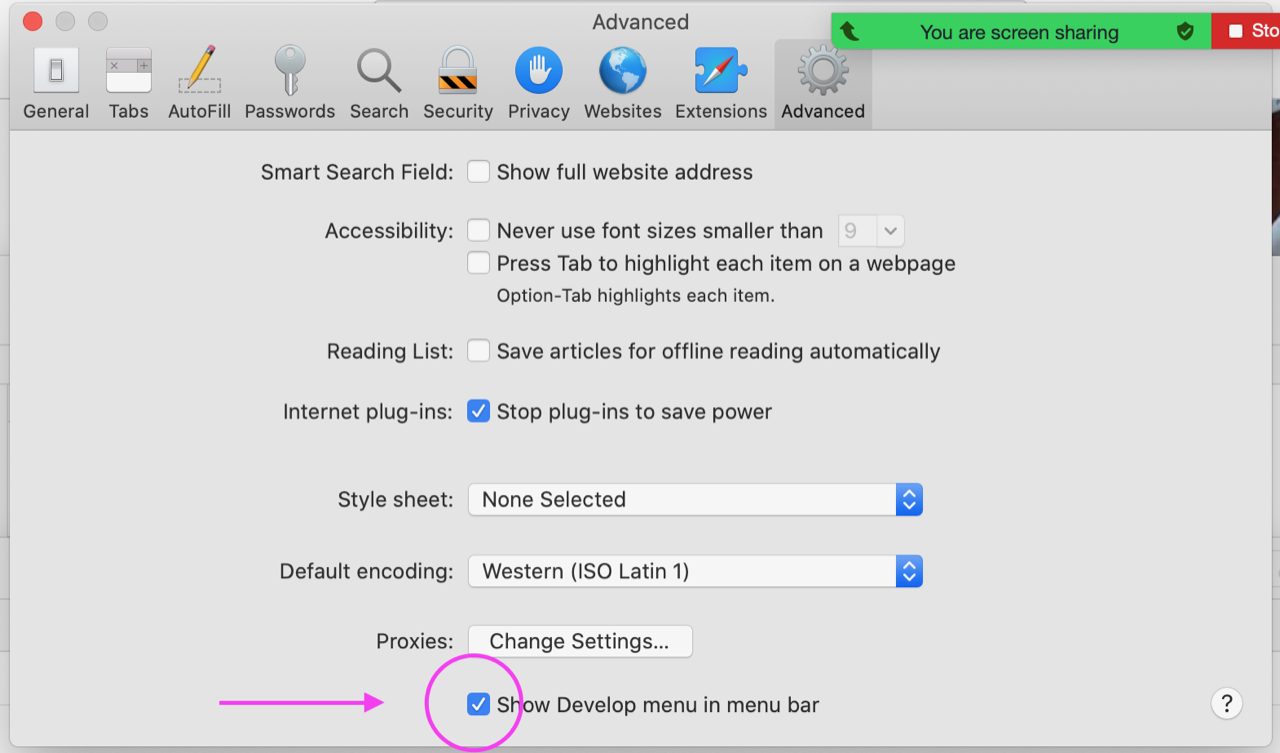The height and width of the screenshot is (753, 1280).
Task: Check Never use font sizes smaller than
Action: (x=479, y=231)
